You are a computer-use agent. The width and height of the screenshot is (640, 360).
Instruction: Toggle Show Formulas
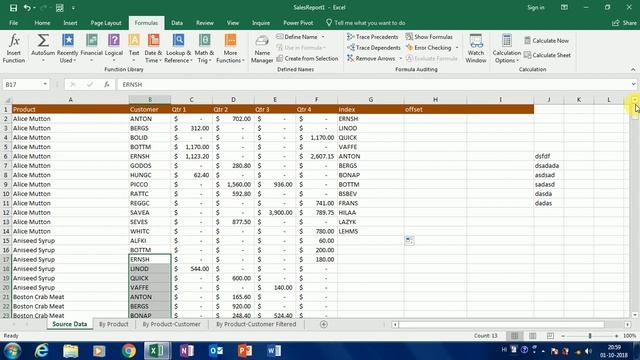(429, 37)
